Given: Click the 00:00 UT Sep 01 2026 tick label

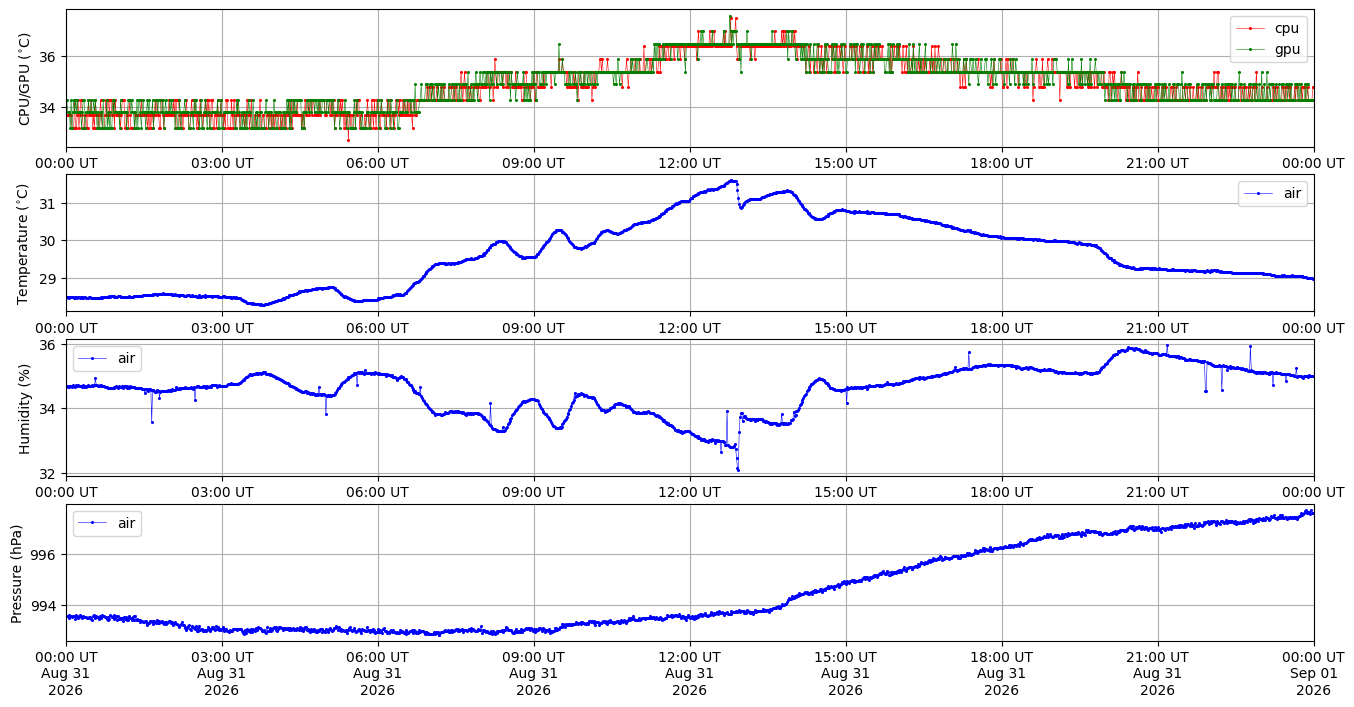Looking at the screenshot, I should [1313, 674].
